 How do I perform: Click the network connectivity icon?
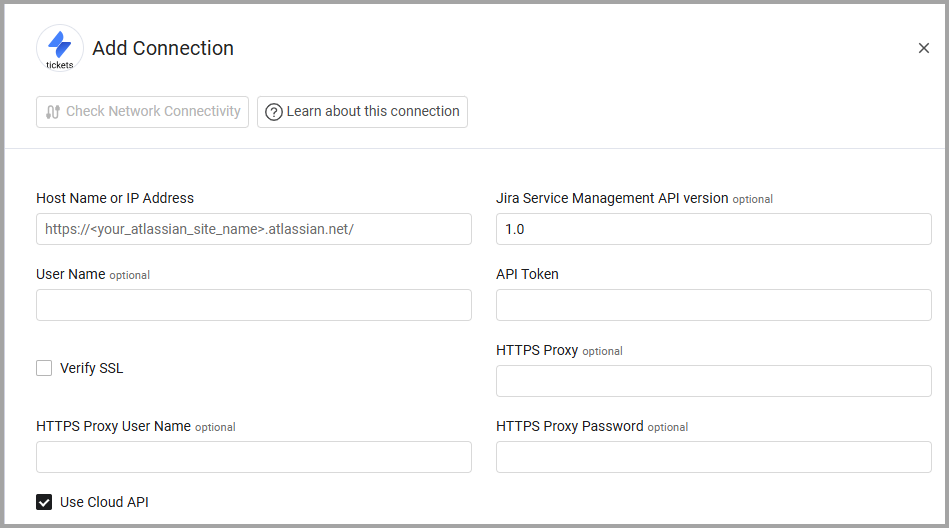point(53,112)
